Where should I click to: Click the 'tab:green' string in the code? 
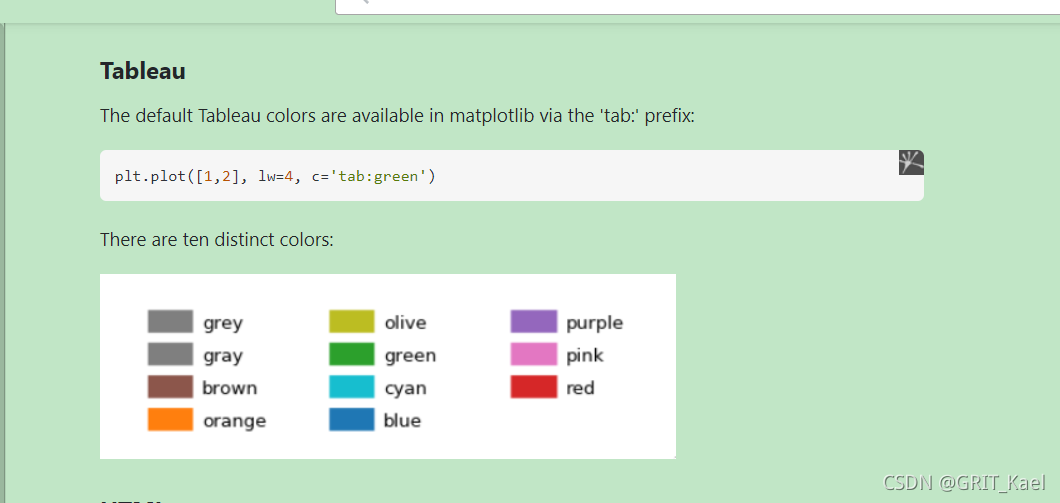[x=379, y=176]
